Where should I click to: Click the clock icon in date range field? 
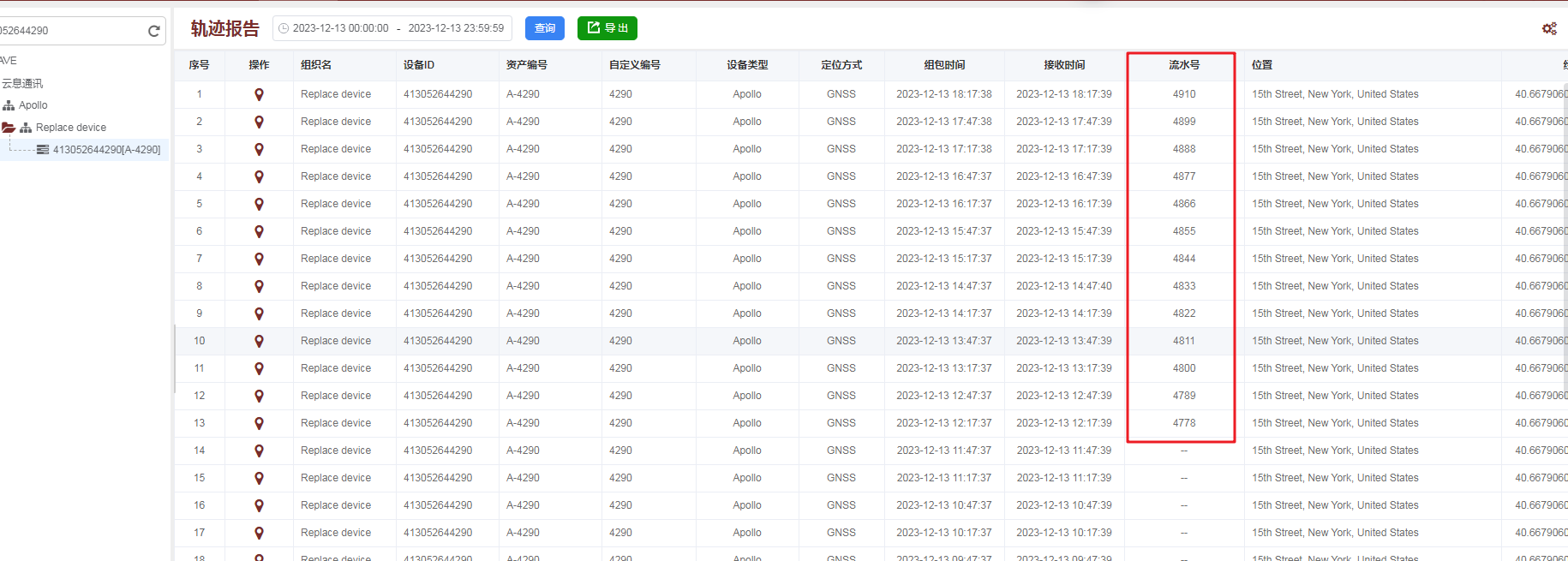[x=284, y=28]
